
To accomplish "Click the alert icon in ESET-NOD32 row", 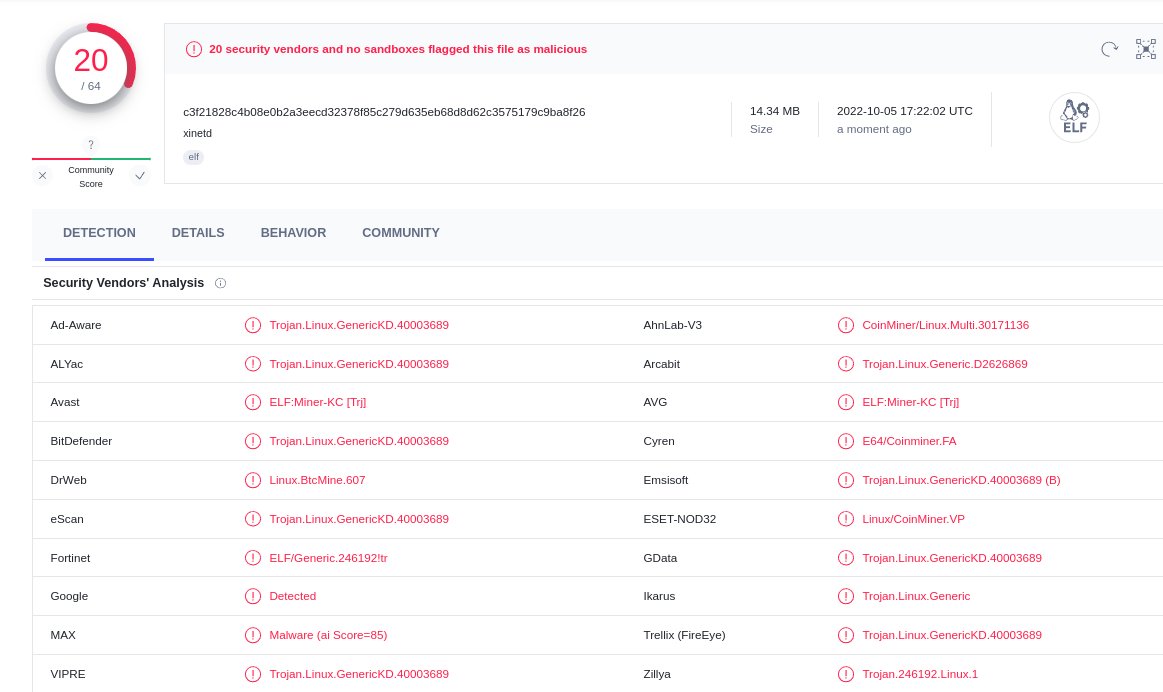I will [x=846, y=518].
